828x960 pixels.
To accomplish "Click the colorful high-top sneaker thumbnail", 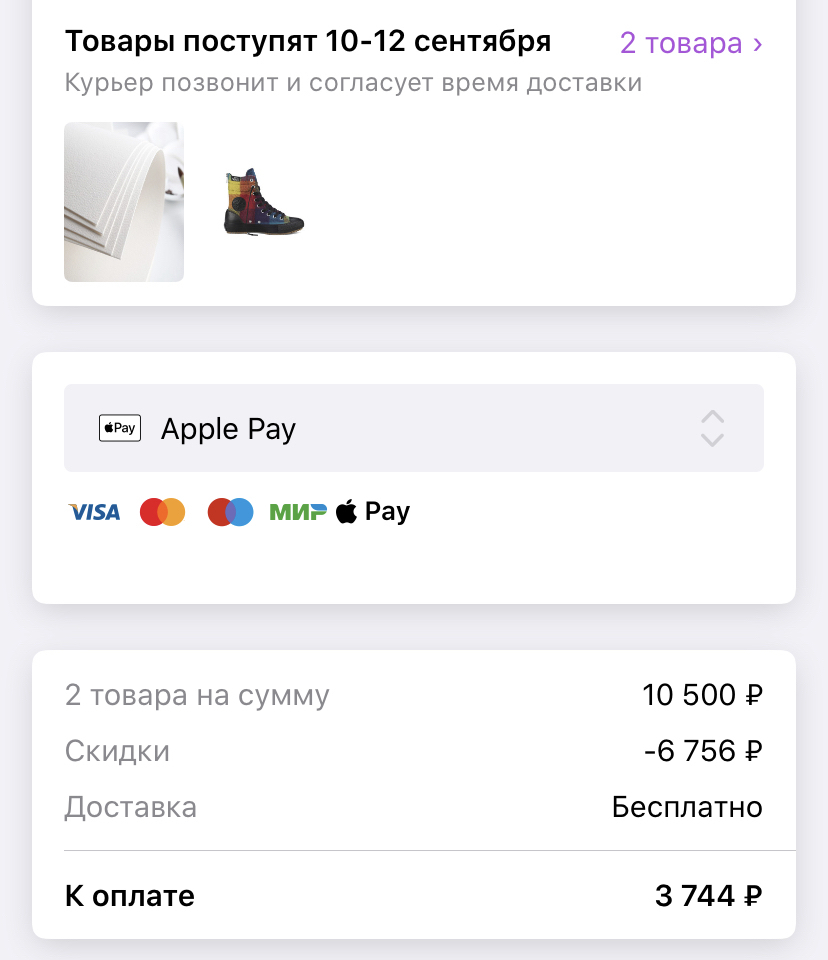I will (x=263, y=202).
